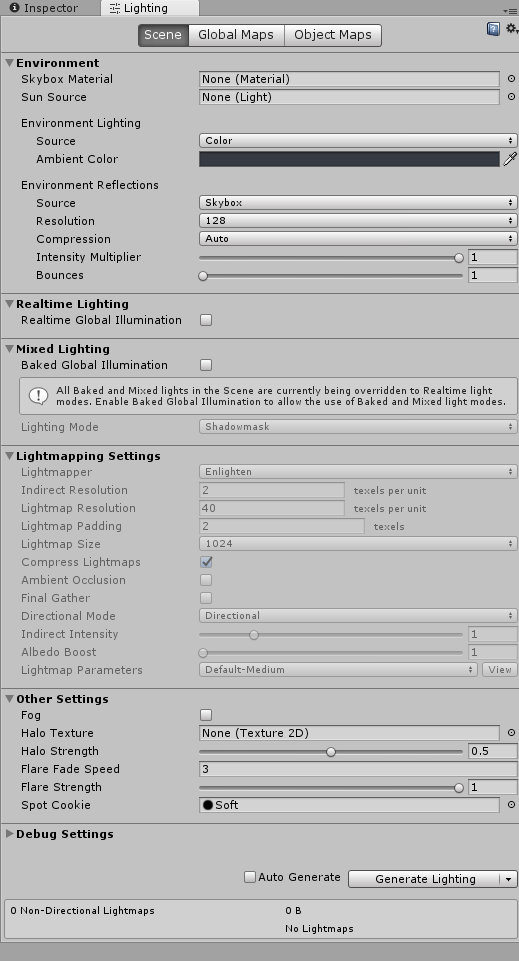
Task: Enable Baked Global Illumination
Action: click(206, 365)
